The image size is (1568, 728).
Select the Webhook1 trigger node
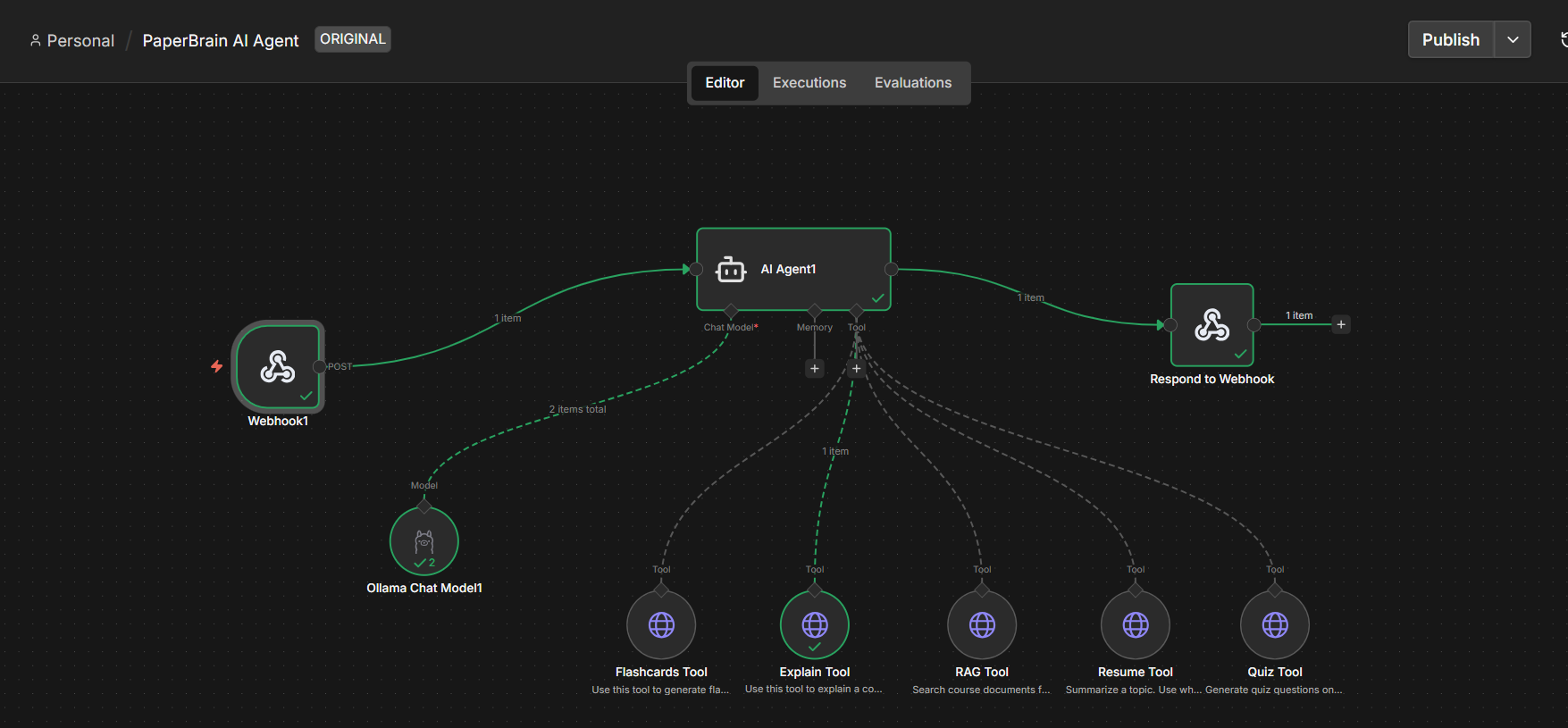pyautogui.click(x=278, y=366)
